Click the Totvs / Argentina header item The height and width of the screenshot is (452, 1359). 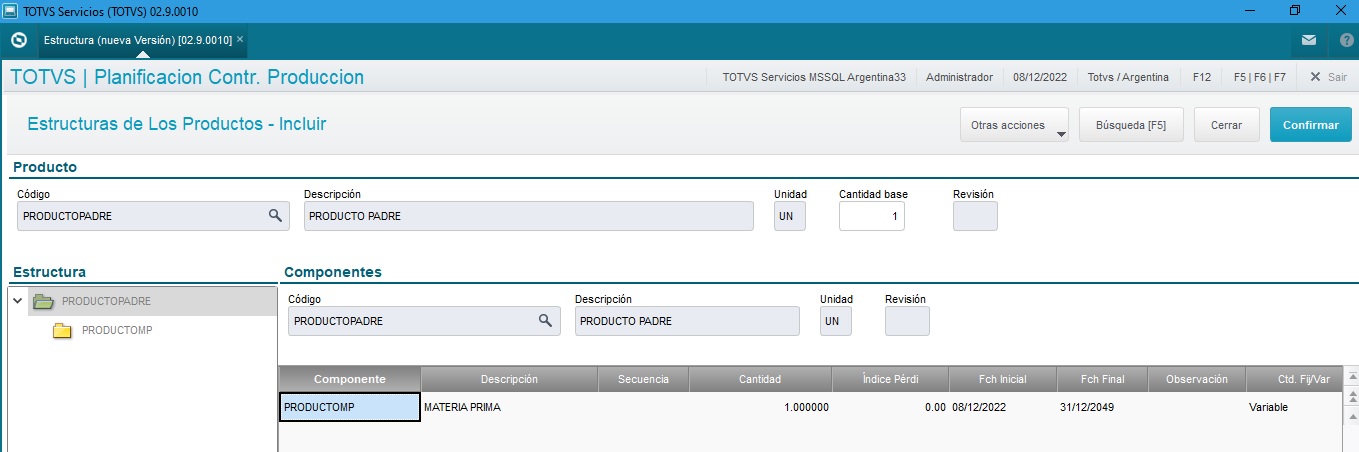tap(1128, 77)
